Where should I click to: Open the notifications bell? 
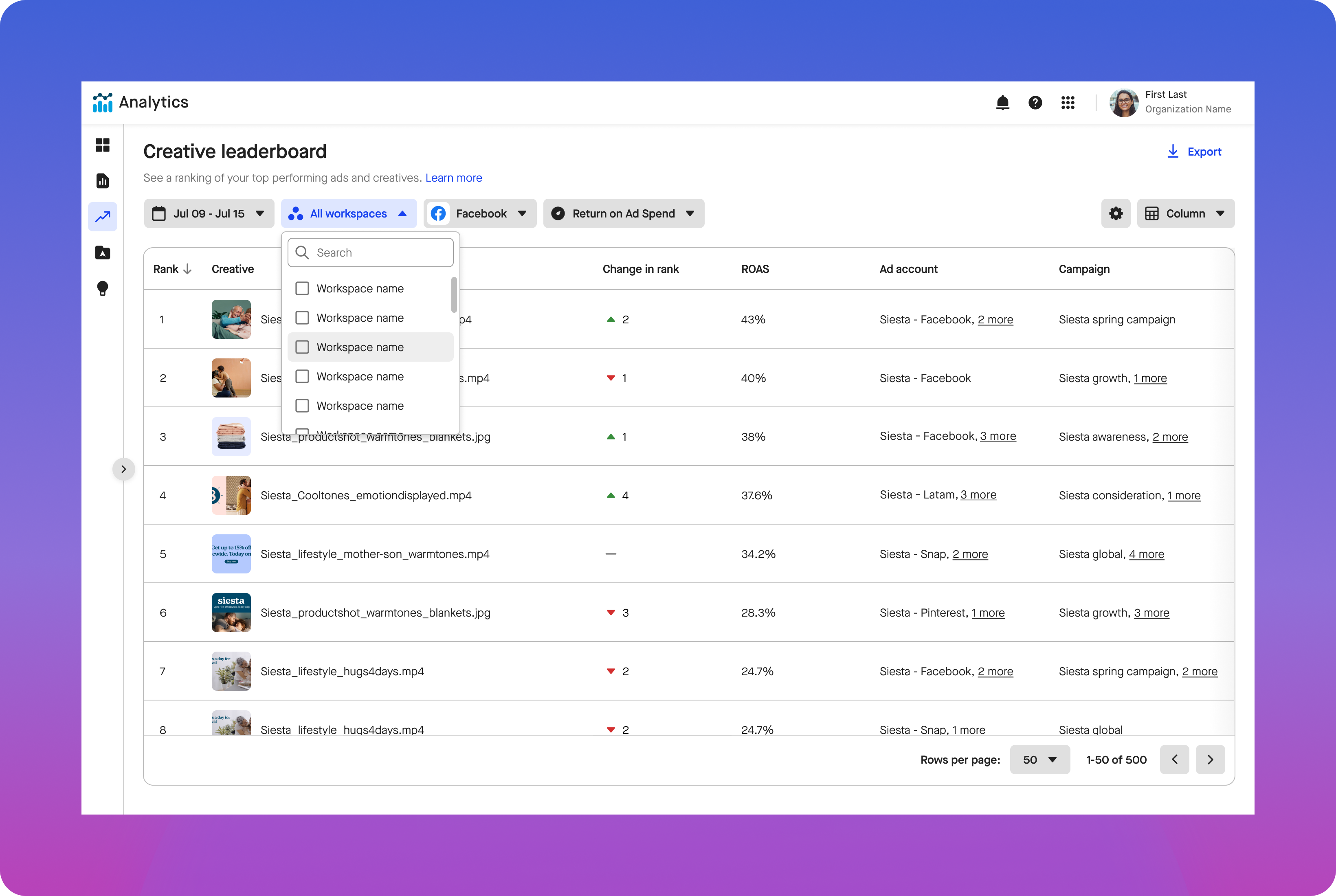[x=1002, y=102]
